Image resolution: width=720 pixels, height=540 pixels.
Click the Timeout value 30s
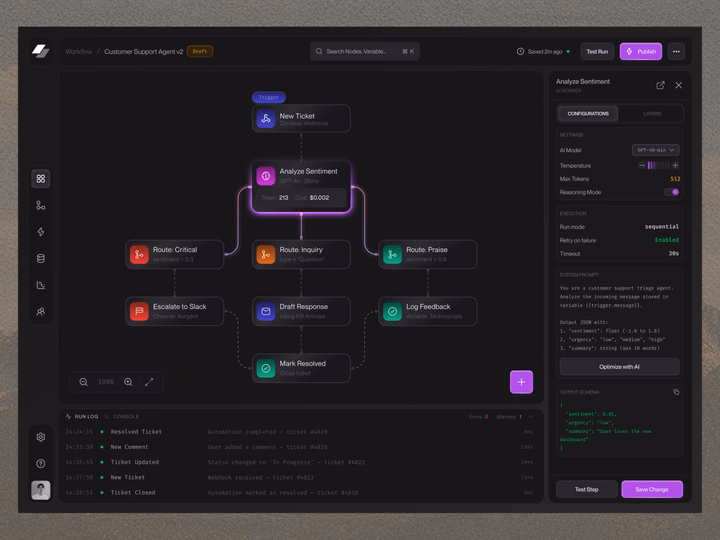pos(674,253)
